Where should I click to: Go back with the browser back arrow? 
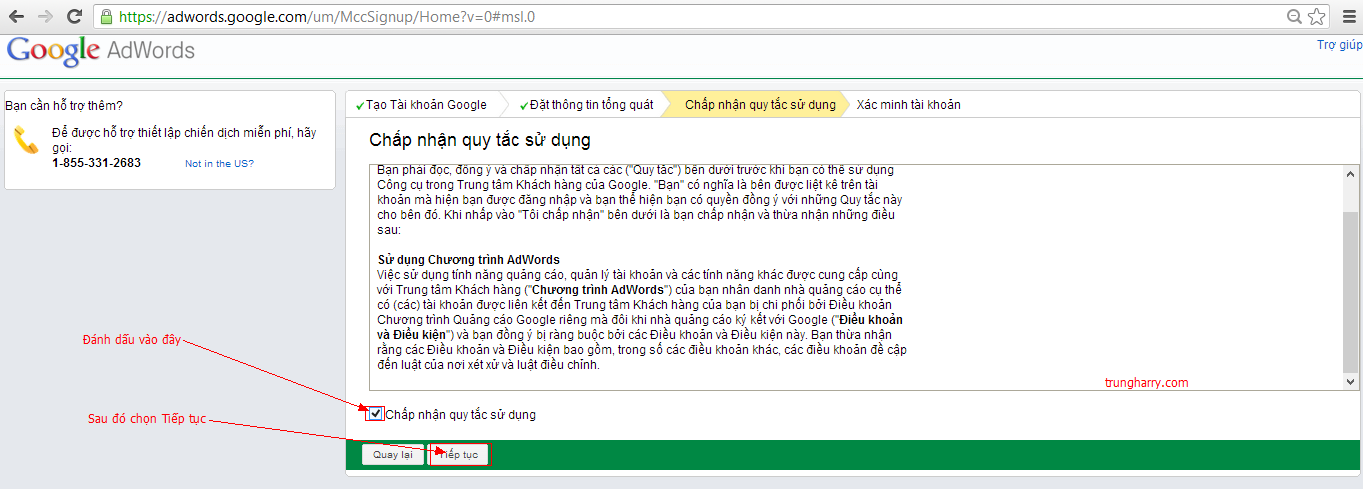click(x=17, y=16)
